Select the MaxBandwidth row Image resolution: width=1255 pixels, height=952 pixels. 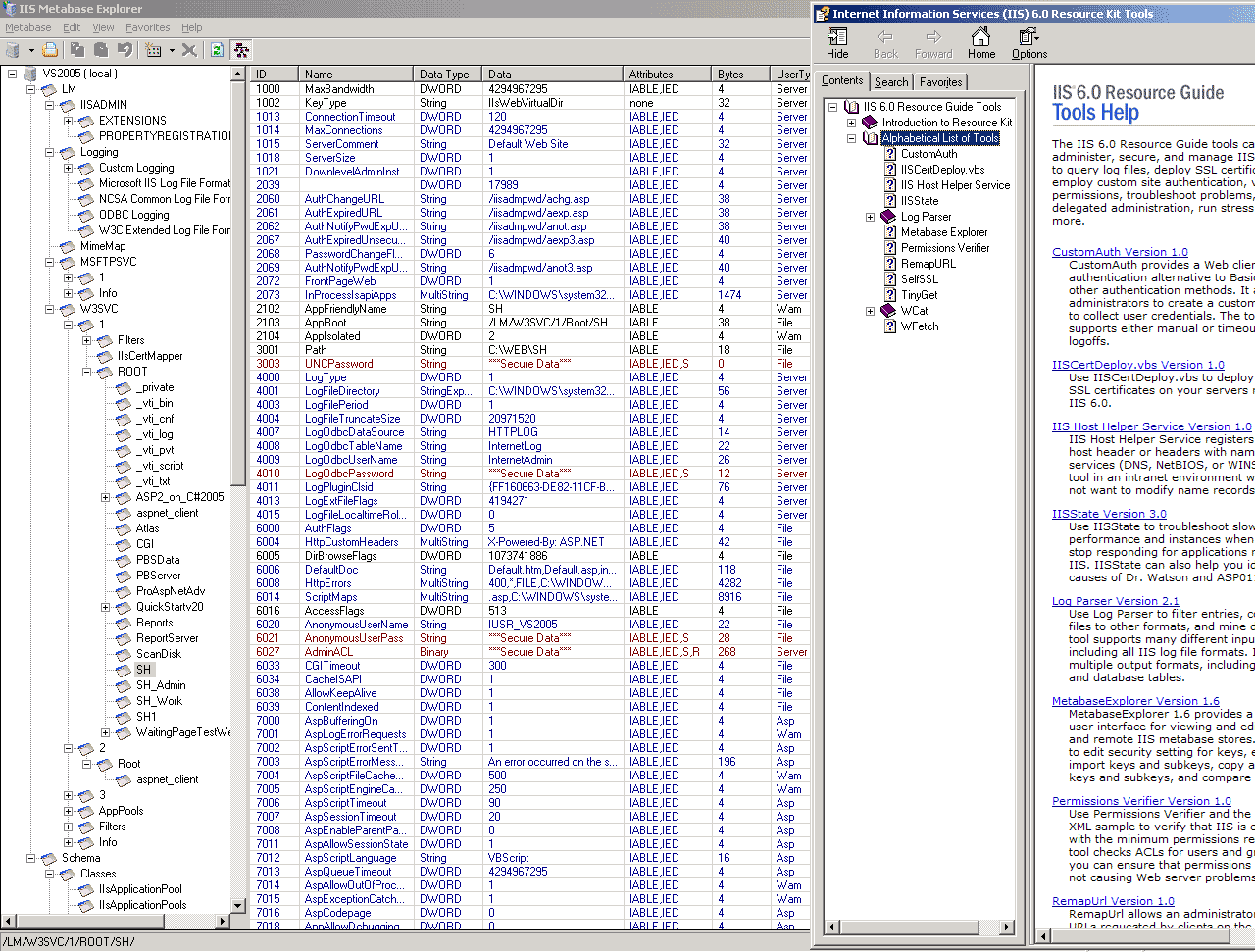(x=529, y=89)
